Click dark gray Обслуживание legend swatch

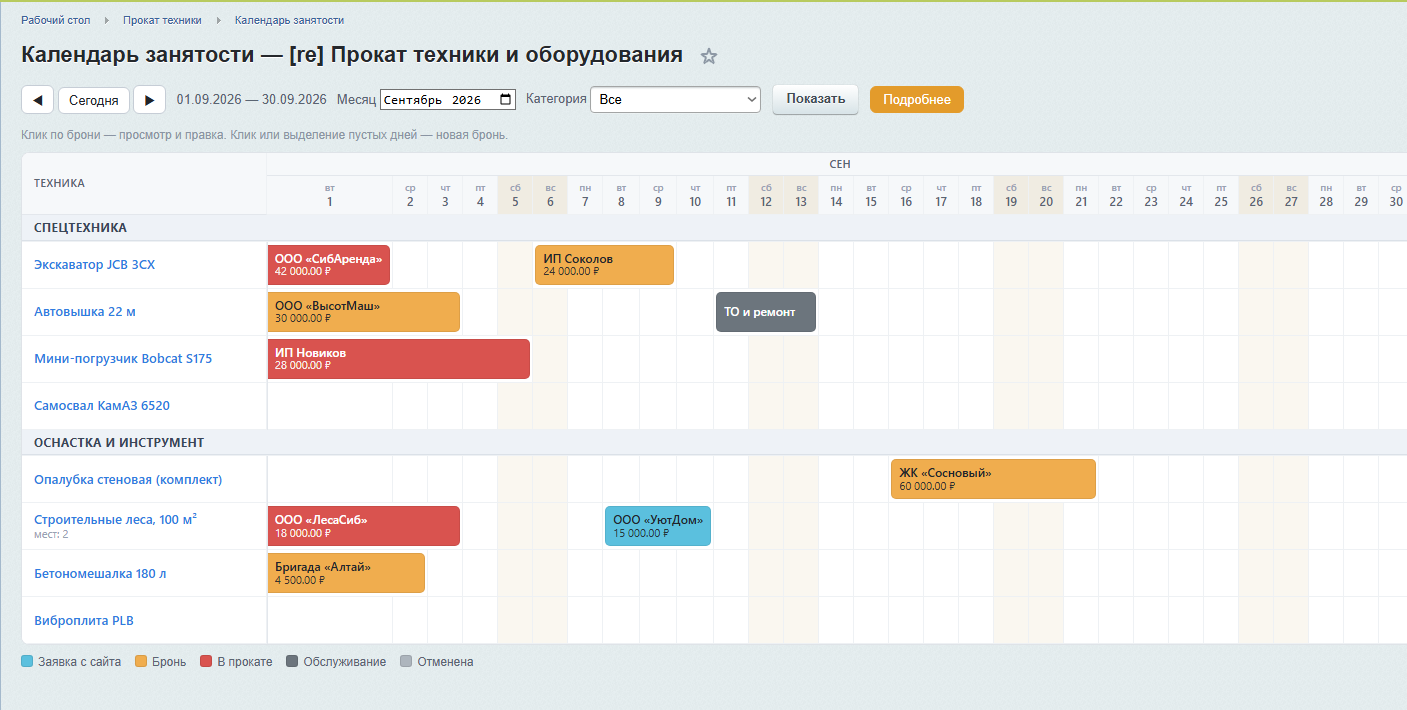click(292, 662)
